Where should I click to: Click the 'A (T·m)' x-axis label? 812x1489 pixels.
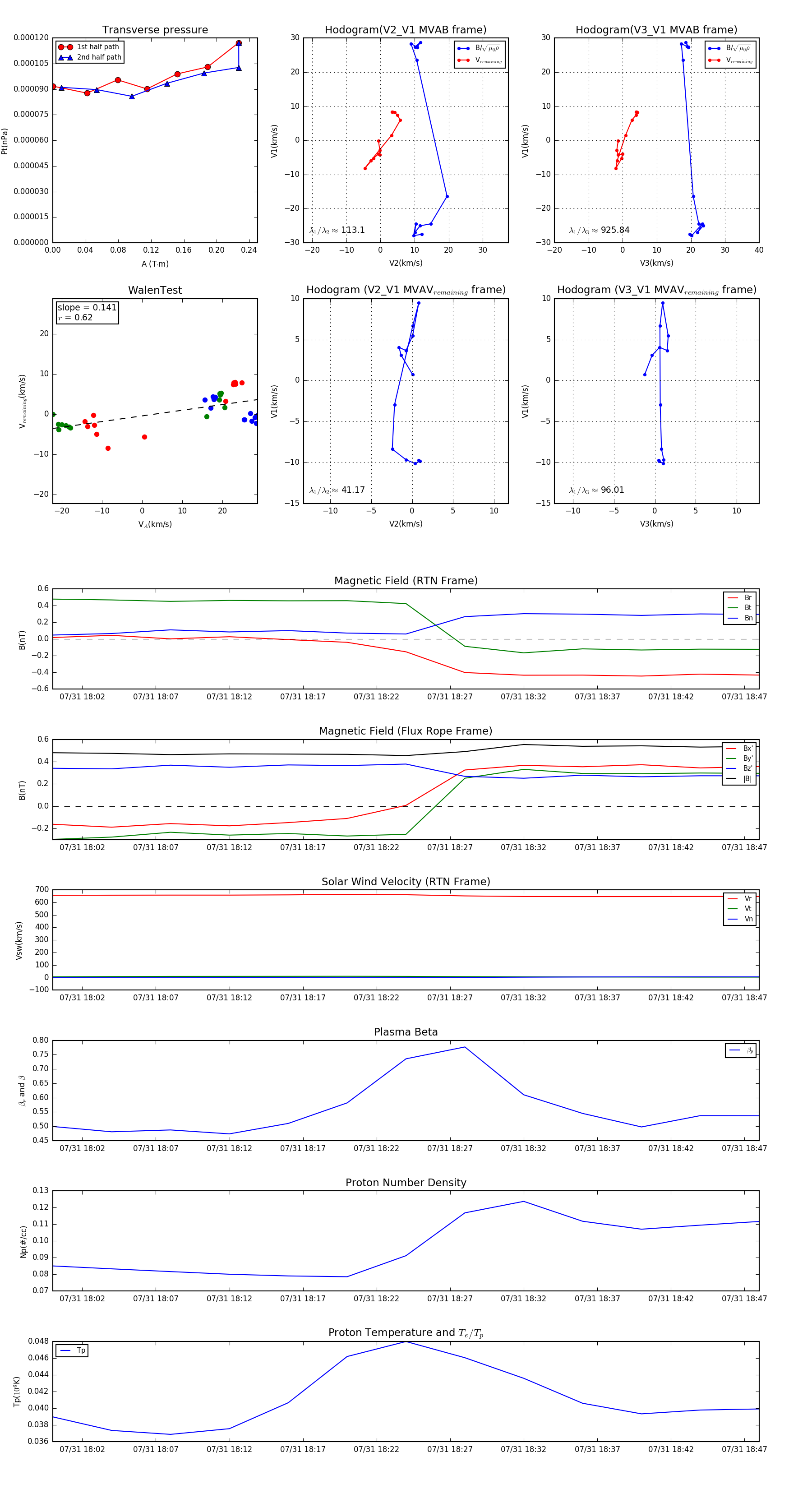155,264
